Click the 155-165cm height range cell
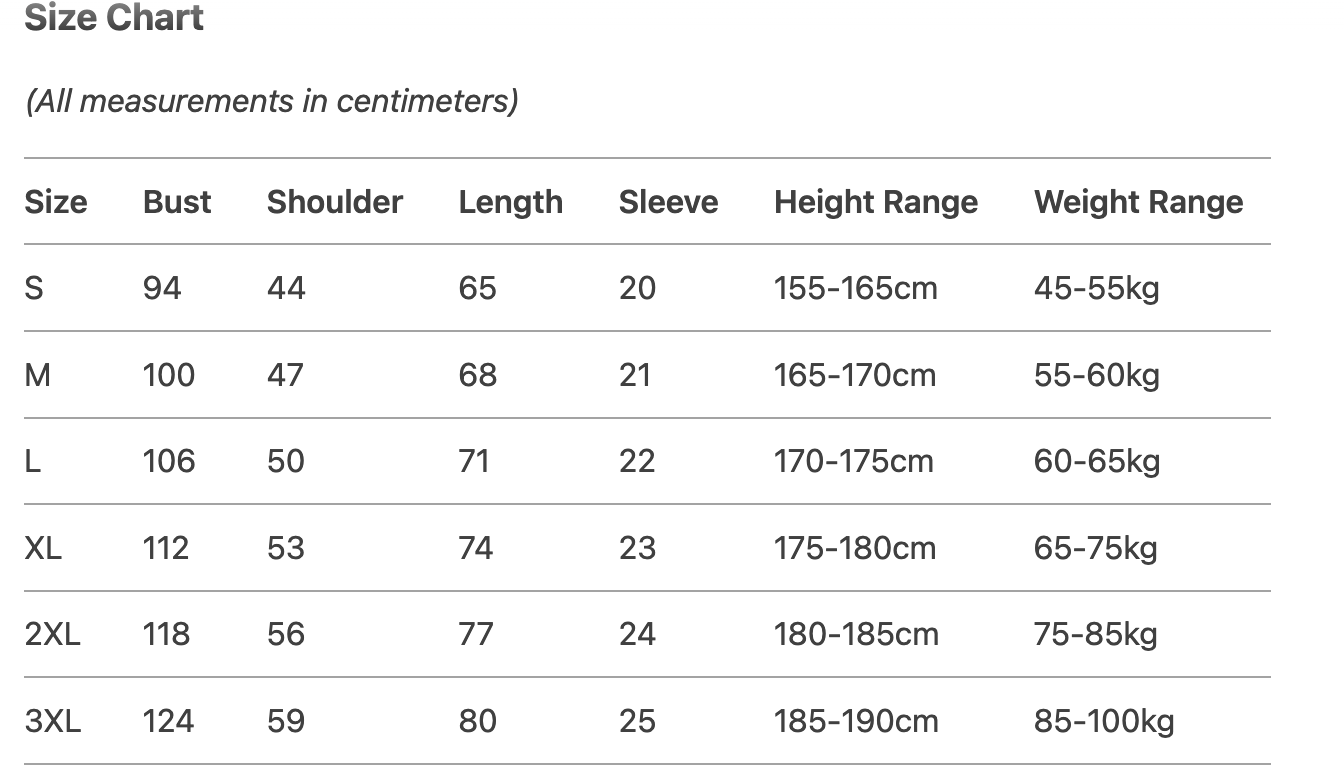1344x778 pixels. coord(856,289)
